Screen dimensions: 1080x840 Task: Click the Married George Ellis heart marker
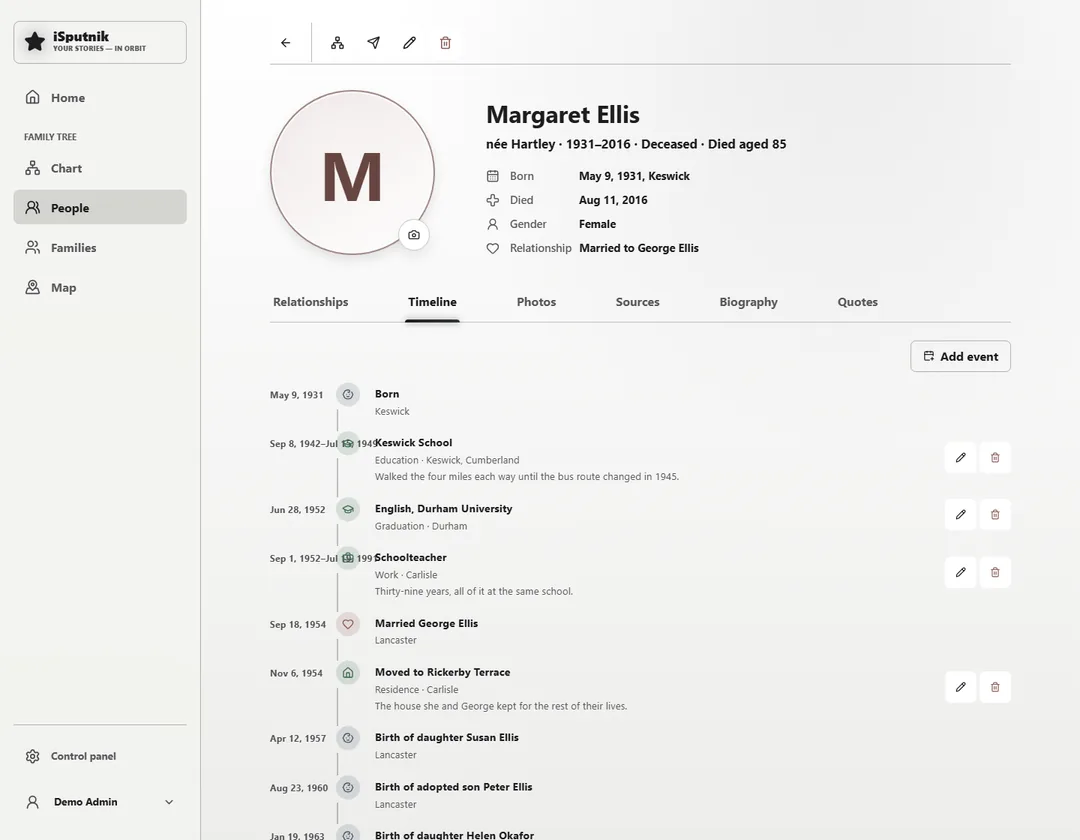(348, 624)
